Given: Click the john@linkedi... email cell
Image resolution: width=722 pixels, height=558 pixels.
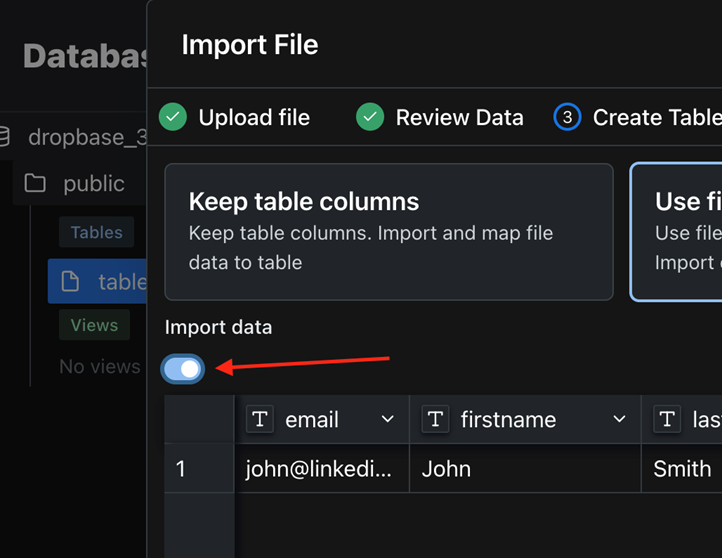Looking at the screenshot, I should pyautogui.click(x=321, y=468).
